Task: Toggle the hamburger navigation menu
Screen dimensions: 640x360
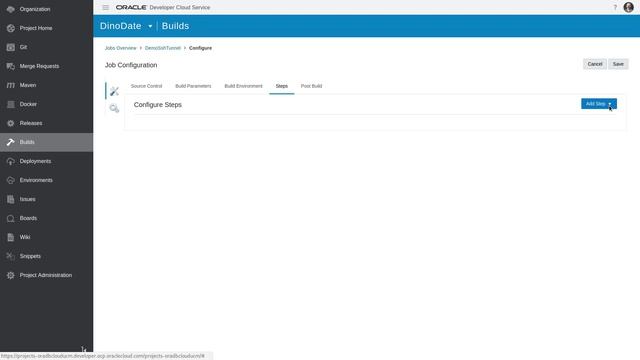Action: pyautogui.click(x=106, y=7)
